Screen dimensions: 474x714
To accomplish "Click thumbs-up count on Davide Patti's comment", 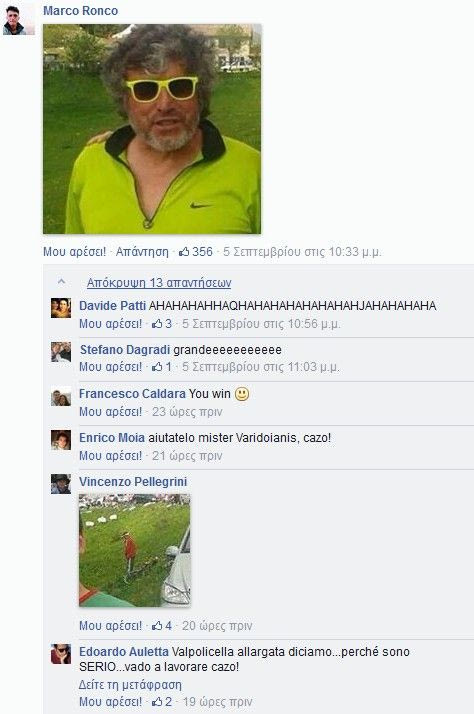I will click(x=162, y=324).
